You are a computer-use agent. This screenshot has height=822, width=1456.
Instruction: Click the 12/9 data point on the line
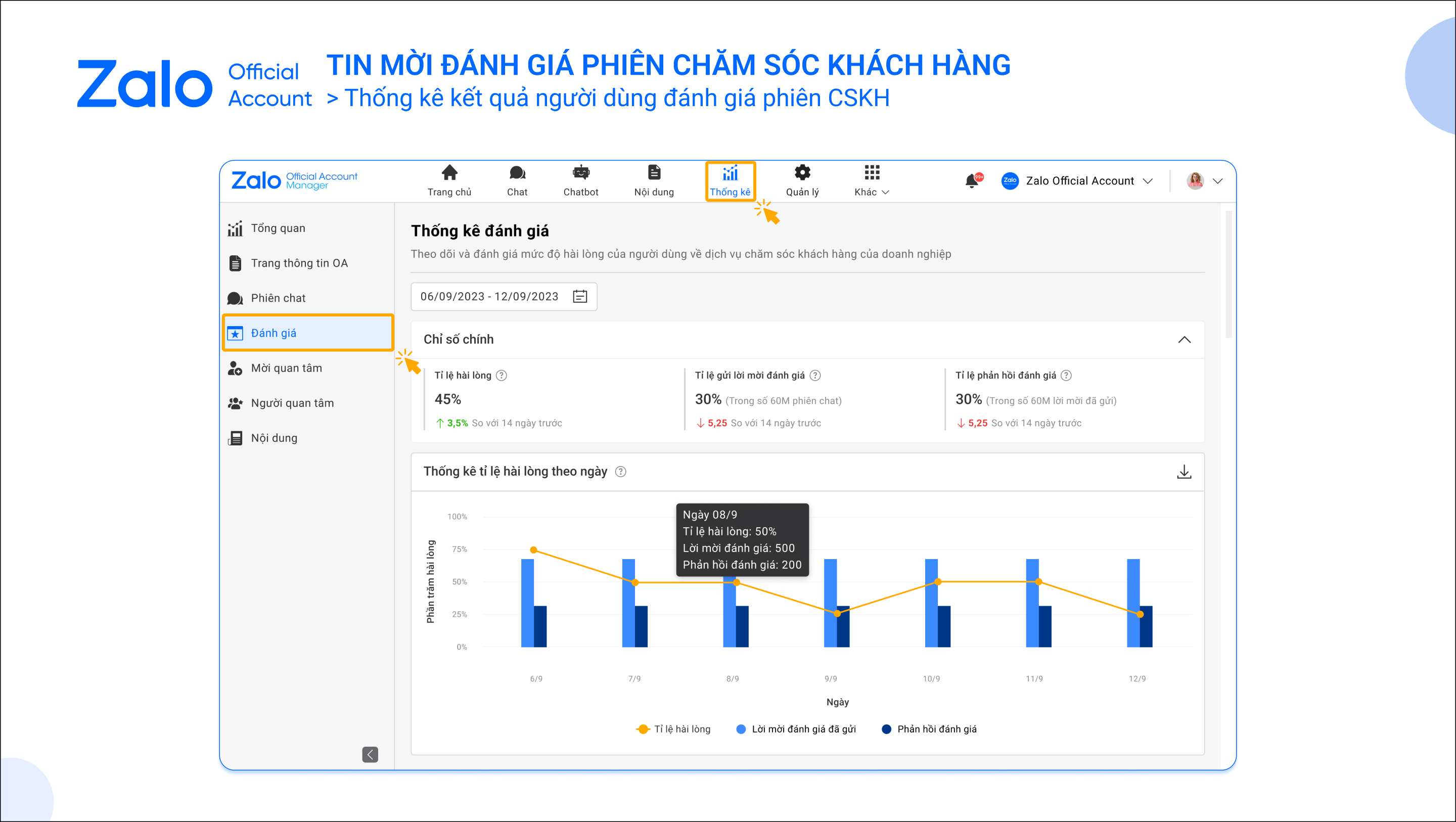1140,615
